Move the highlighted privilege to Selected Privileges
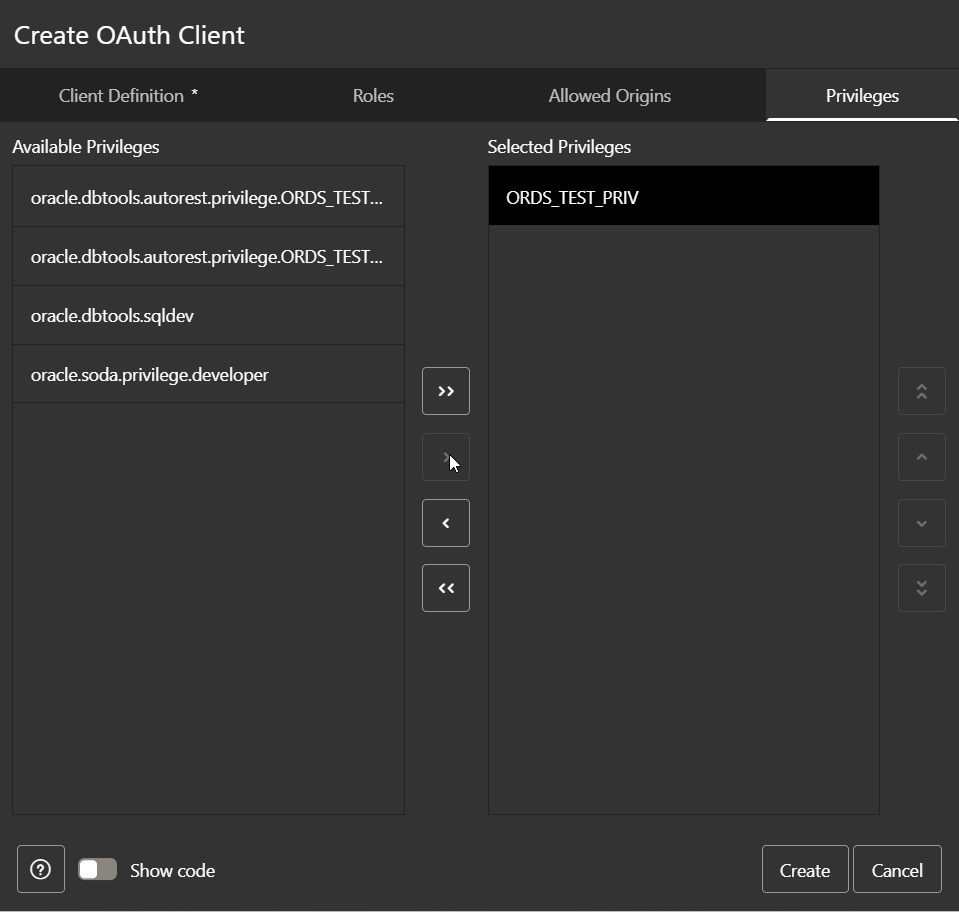This screenshot has height=912, width=959. [x=445, y=457]
